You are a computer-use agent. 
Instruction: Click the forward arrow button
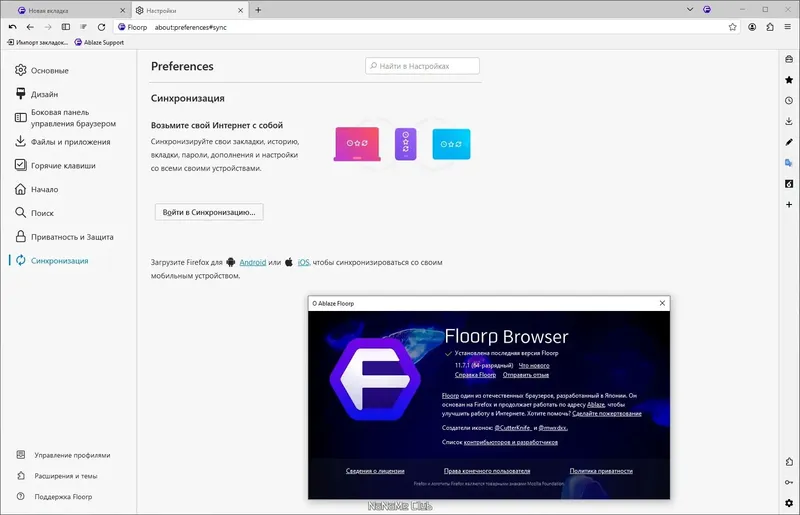[48, 27]
